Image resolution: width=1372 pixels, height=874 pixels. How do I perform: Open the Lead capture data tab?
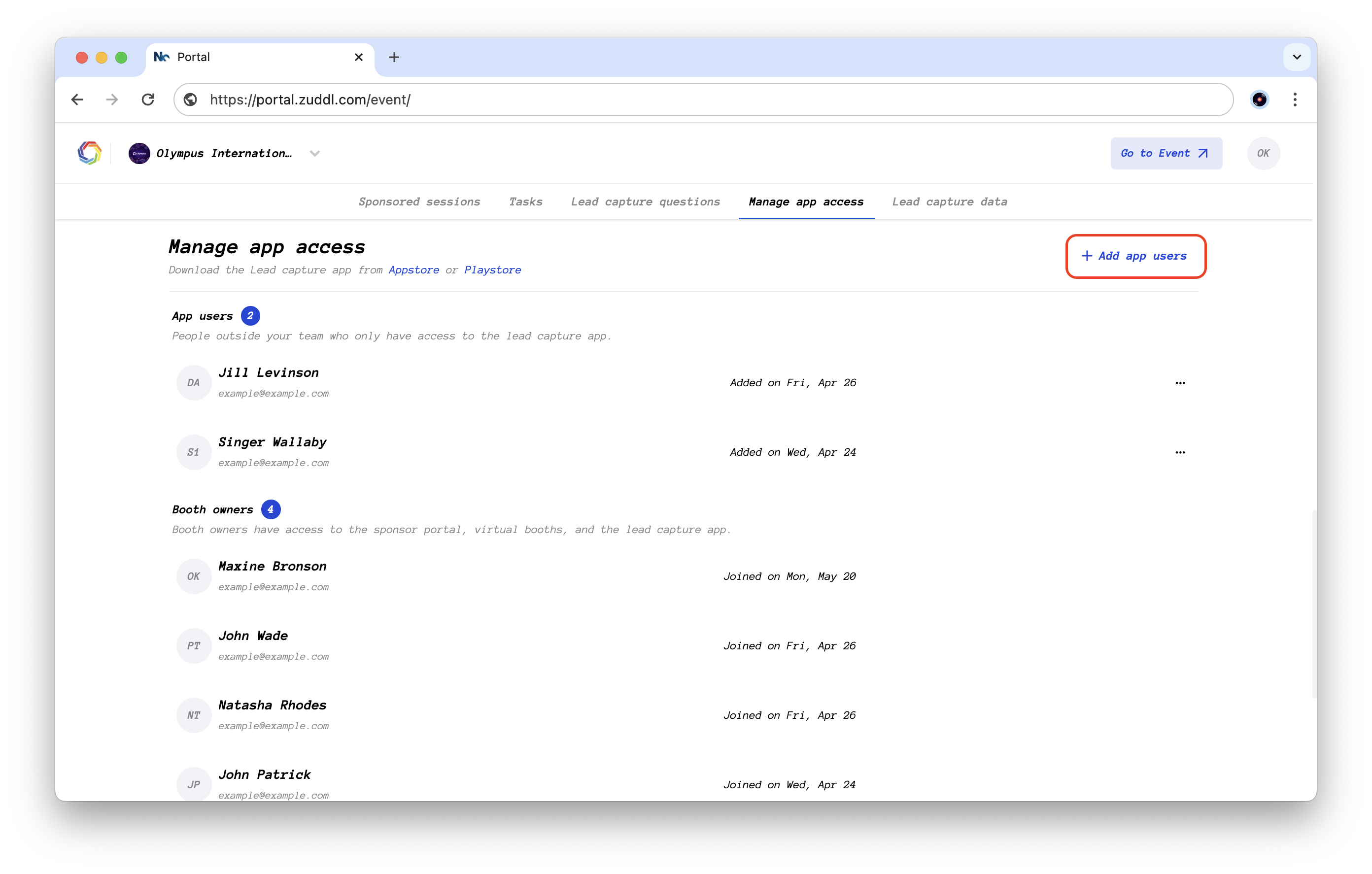coord(949,202)
